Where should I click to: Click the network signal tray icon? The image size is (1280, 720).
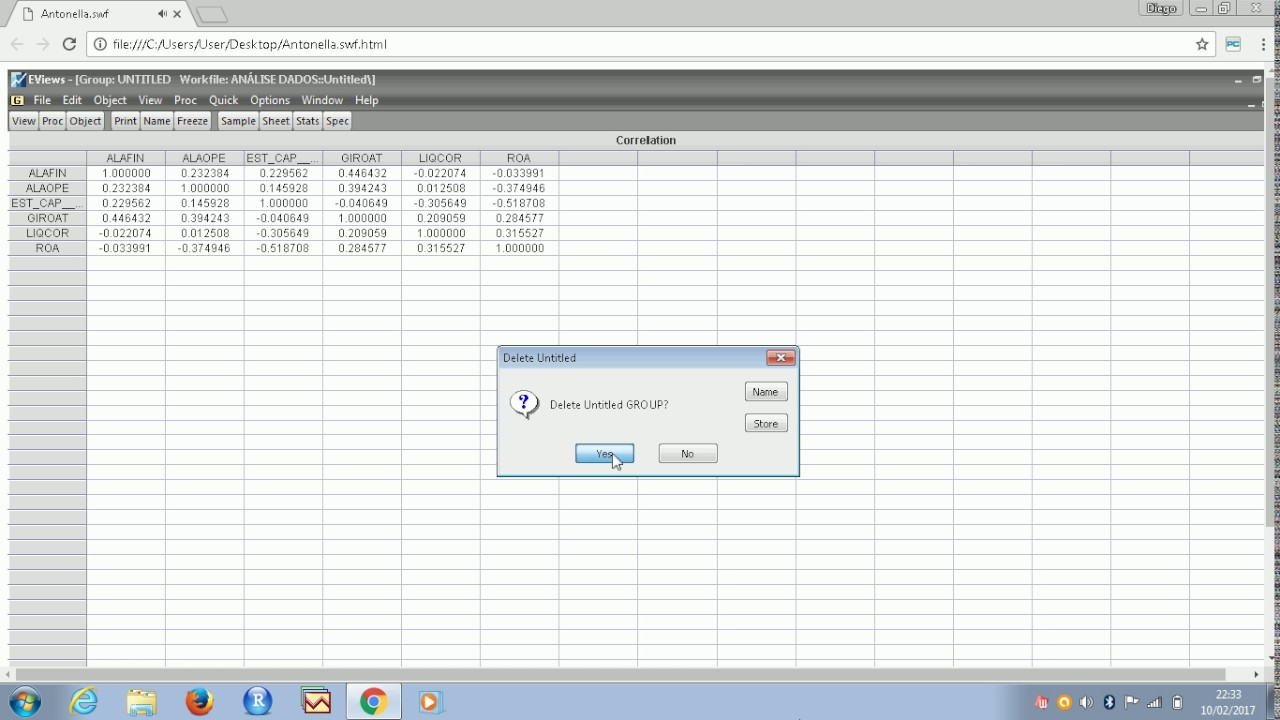[1154, 702]
